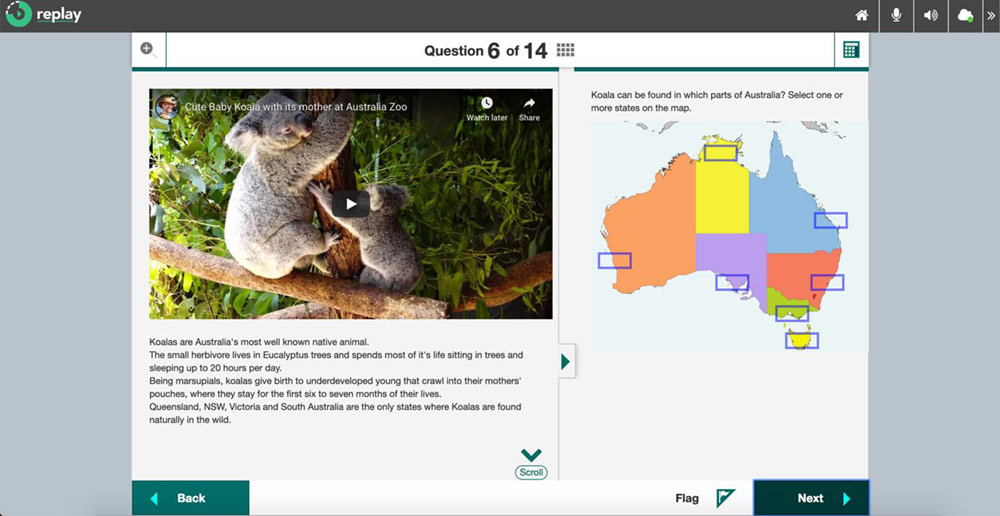1000x516 pixels.
Task: Select Northern Territory on the map
Action: (x=721, y=153)
